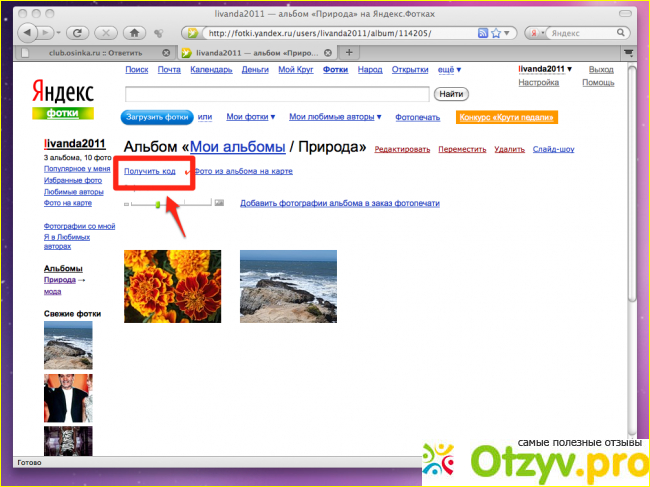Viewport: 650px width, 487px height.
Task: Click the thumbnail size slider handle
Action: point(157,203)
